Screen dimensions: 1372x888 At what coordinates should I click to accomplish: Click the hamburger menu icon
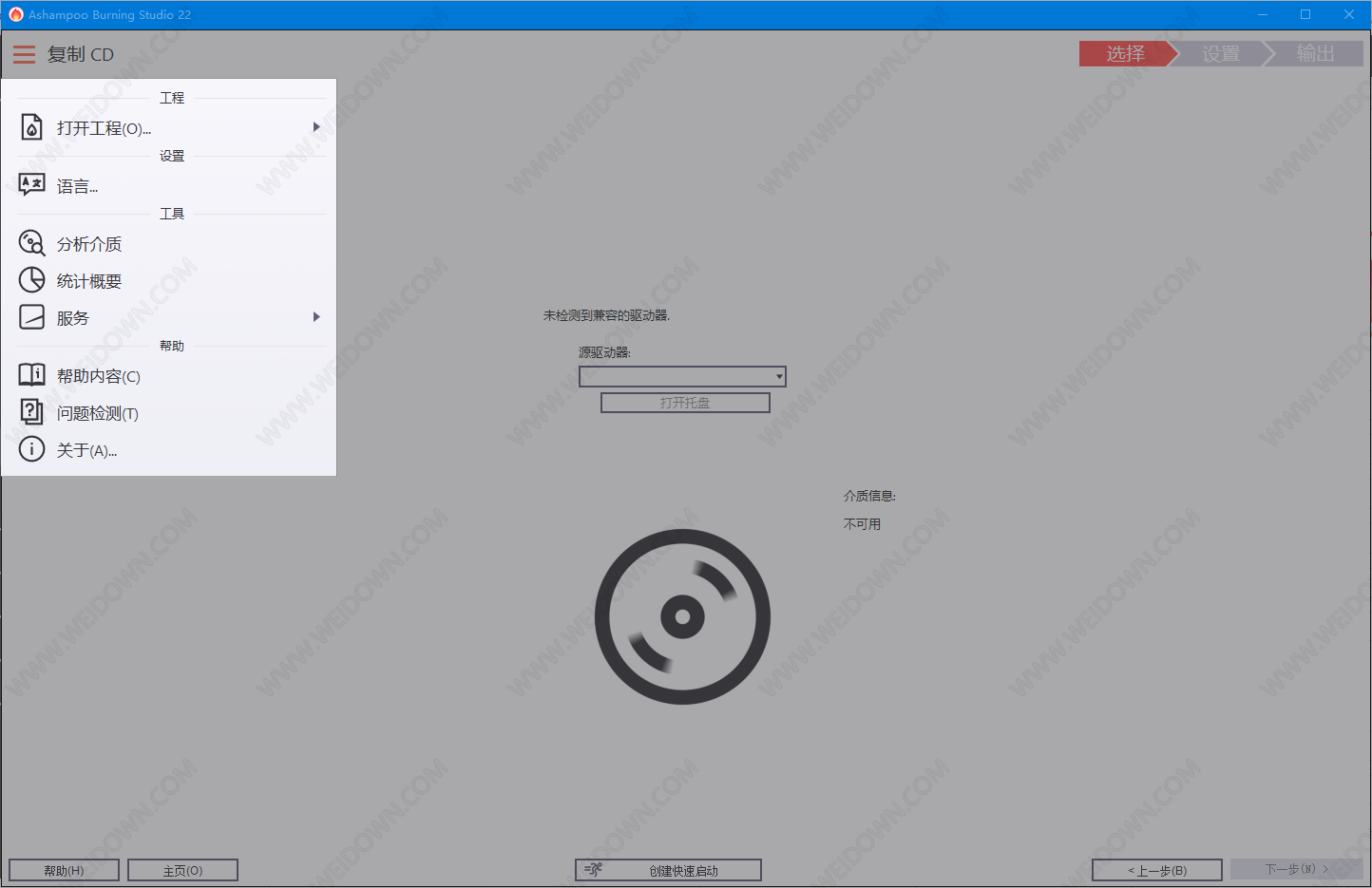tap(24, 54)
